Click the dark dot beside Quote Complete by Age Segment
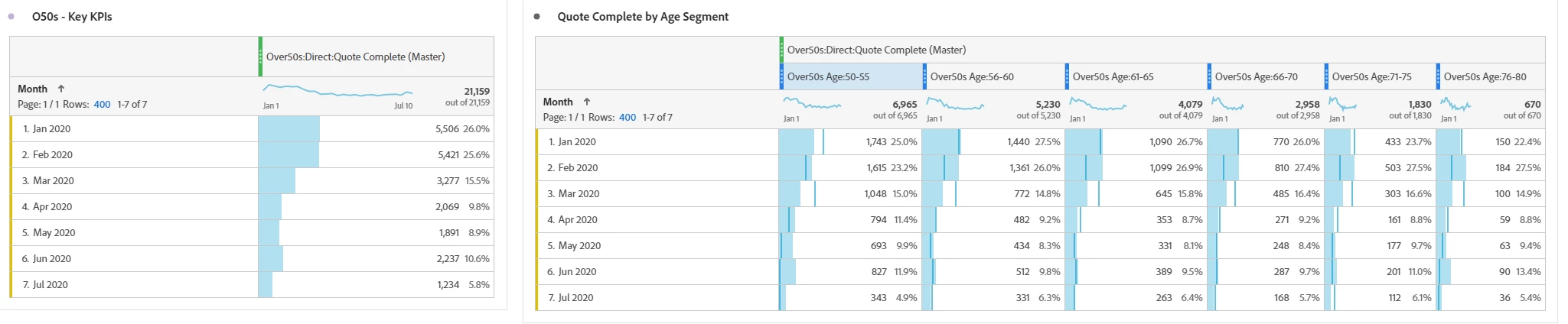Screen dimensions: 1568x324 coord(536,16)
